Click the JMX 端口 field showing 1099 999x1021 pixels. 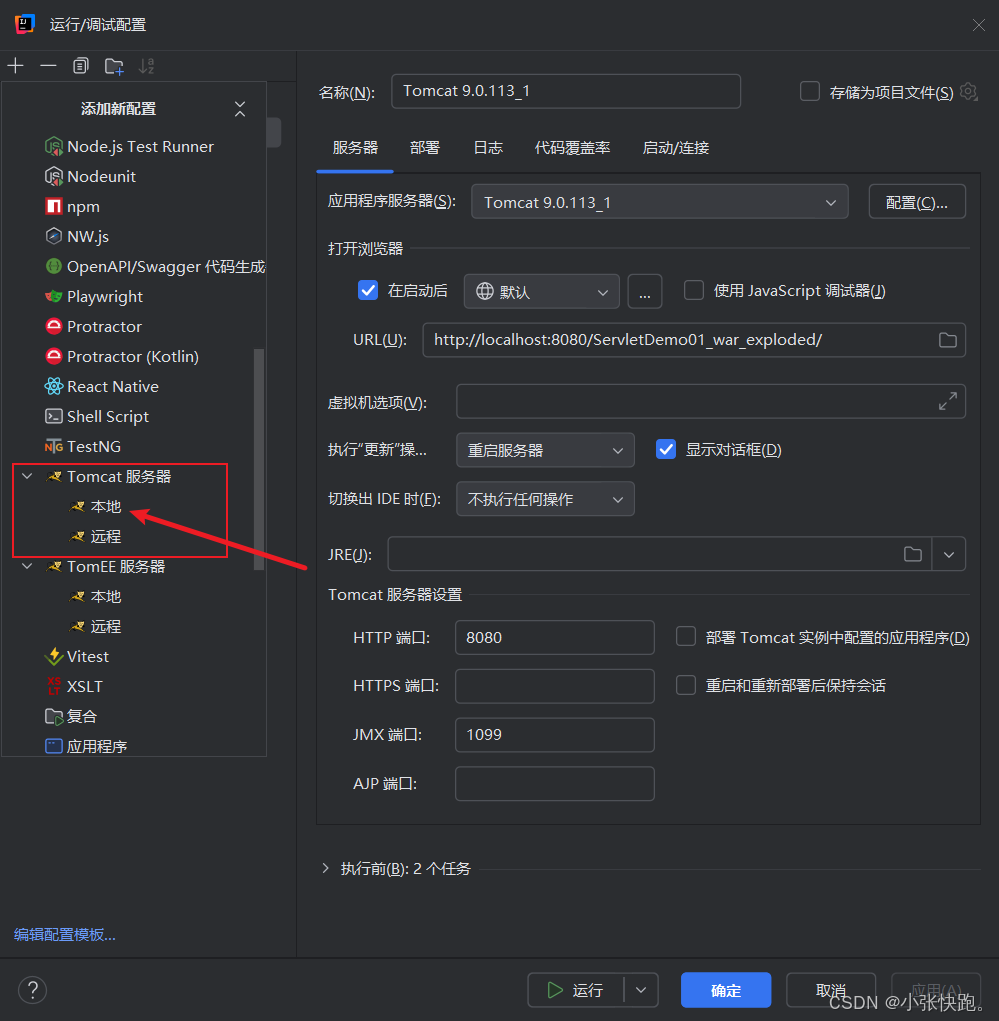pyautogui.click(x=555, y=734)
